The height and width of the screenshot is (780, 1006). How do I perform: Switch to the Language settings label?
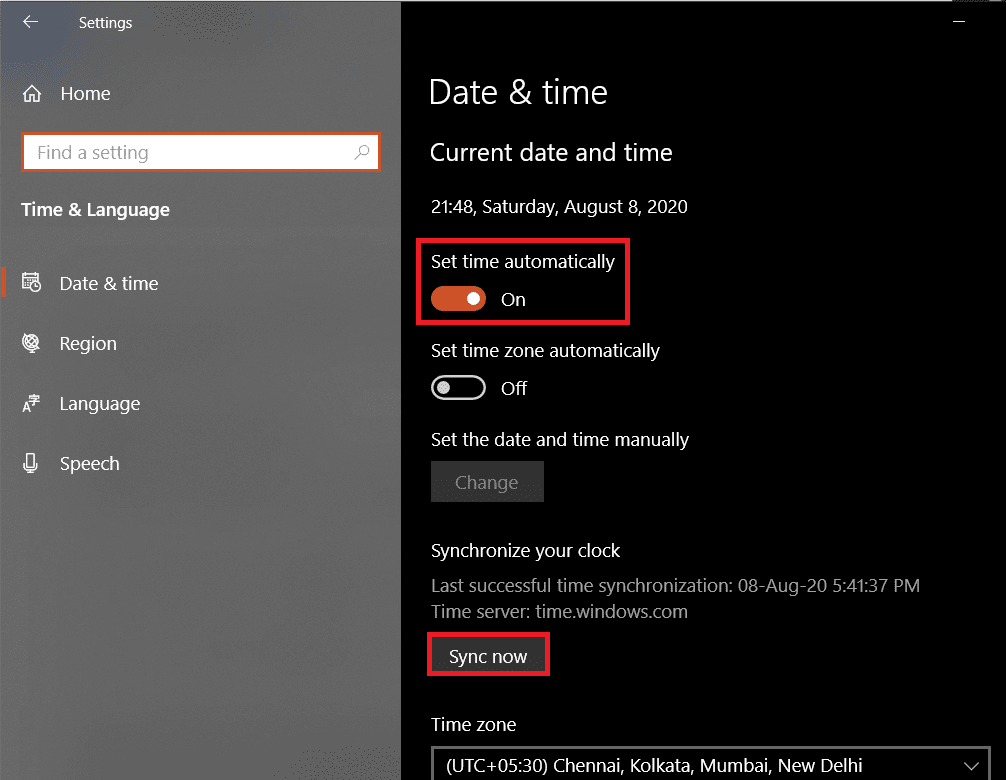[x=100, y=404]
